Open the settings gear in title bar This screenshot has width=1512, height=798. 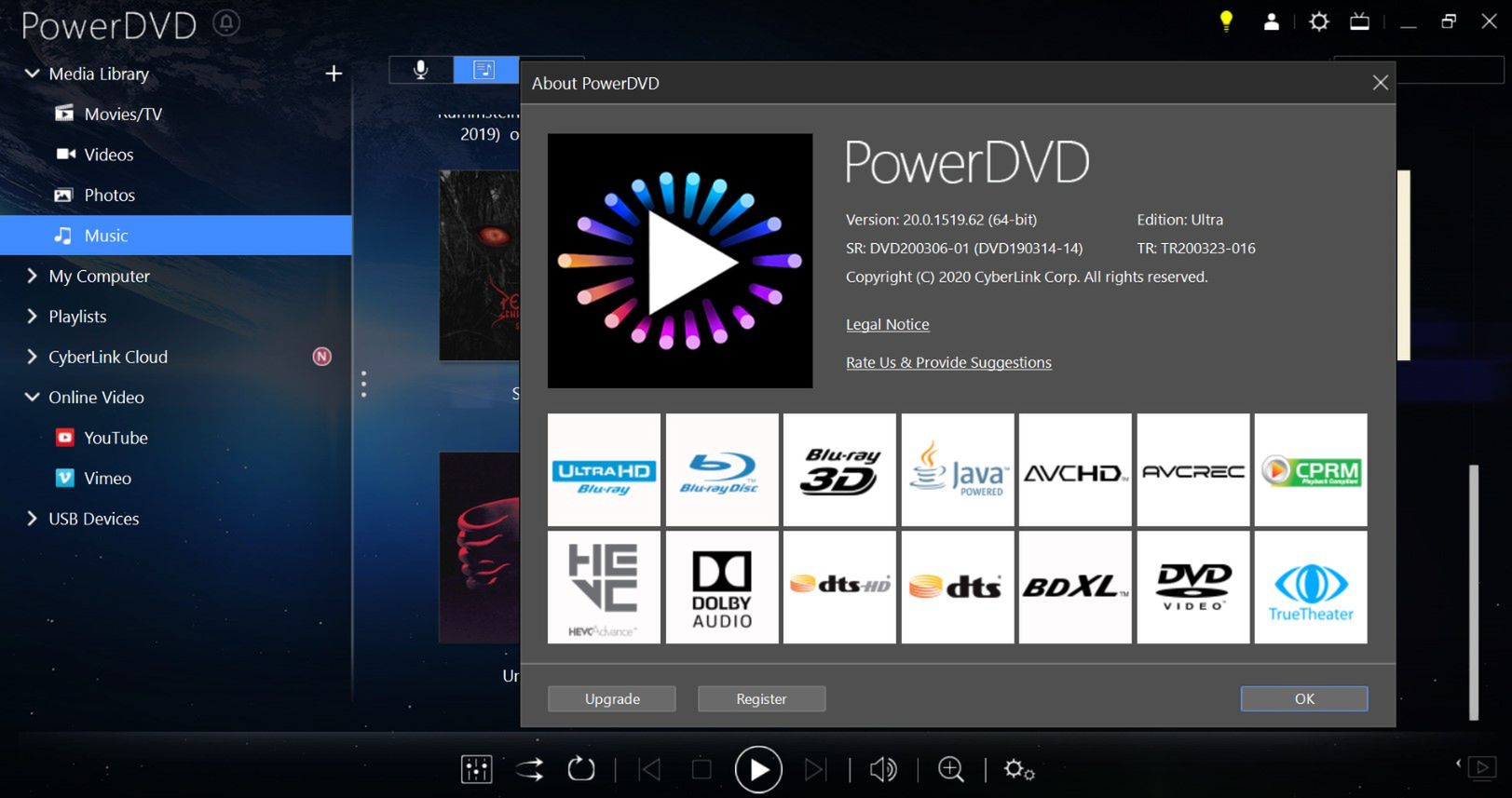click(1318, 21)
